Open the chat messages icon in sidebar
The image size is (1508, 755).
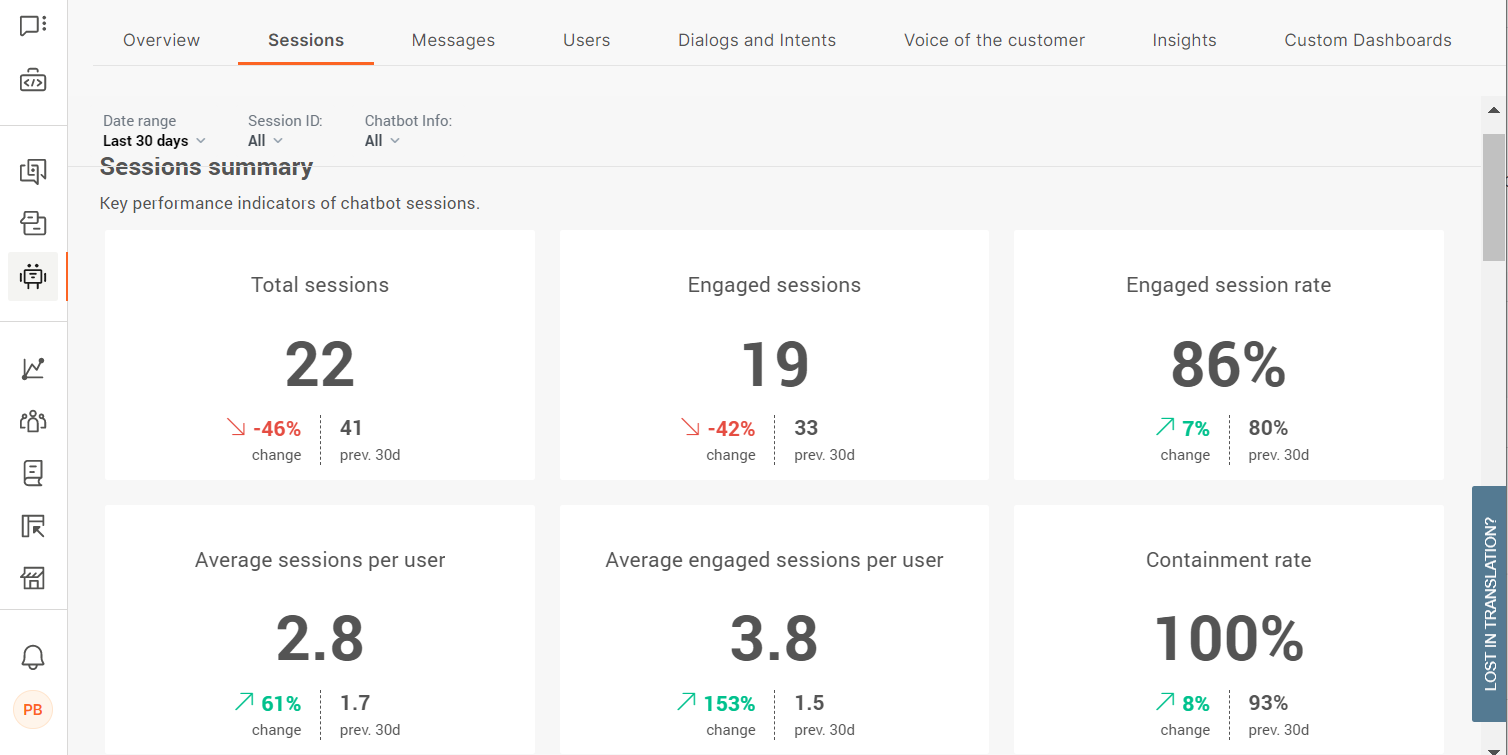coord(33,25)
